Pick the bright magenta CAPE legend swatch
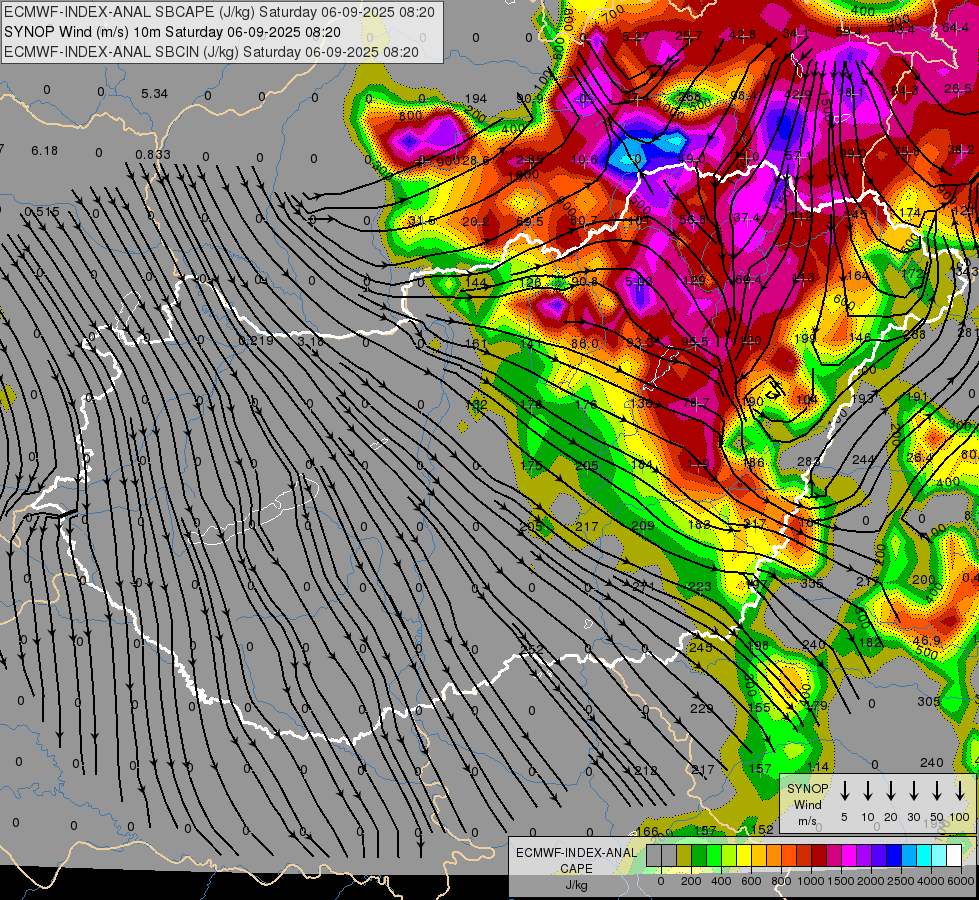Image resolution: width=979 pixels, height=900 pixels. (849, 856)
